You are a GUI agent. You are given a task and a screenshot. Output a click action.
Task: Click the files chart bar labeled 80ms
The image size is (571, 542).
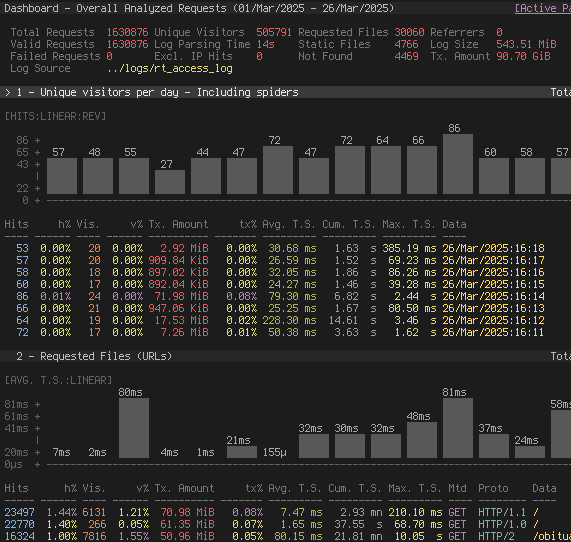point(134,428)
